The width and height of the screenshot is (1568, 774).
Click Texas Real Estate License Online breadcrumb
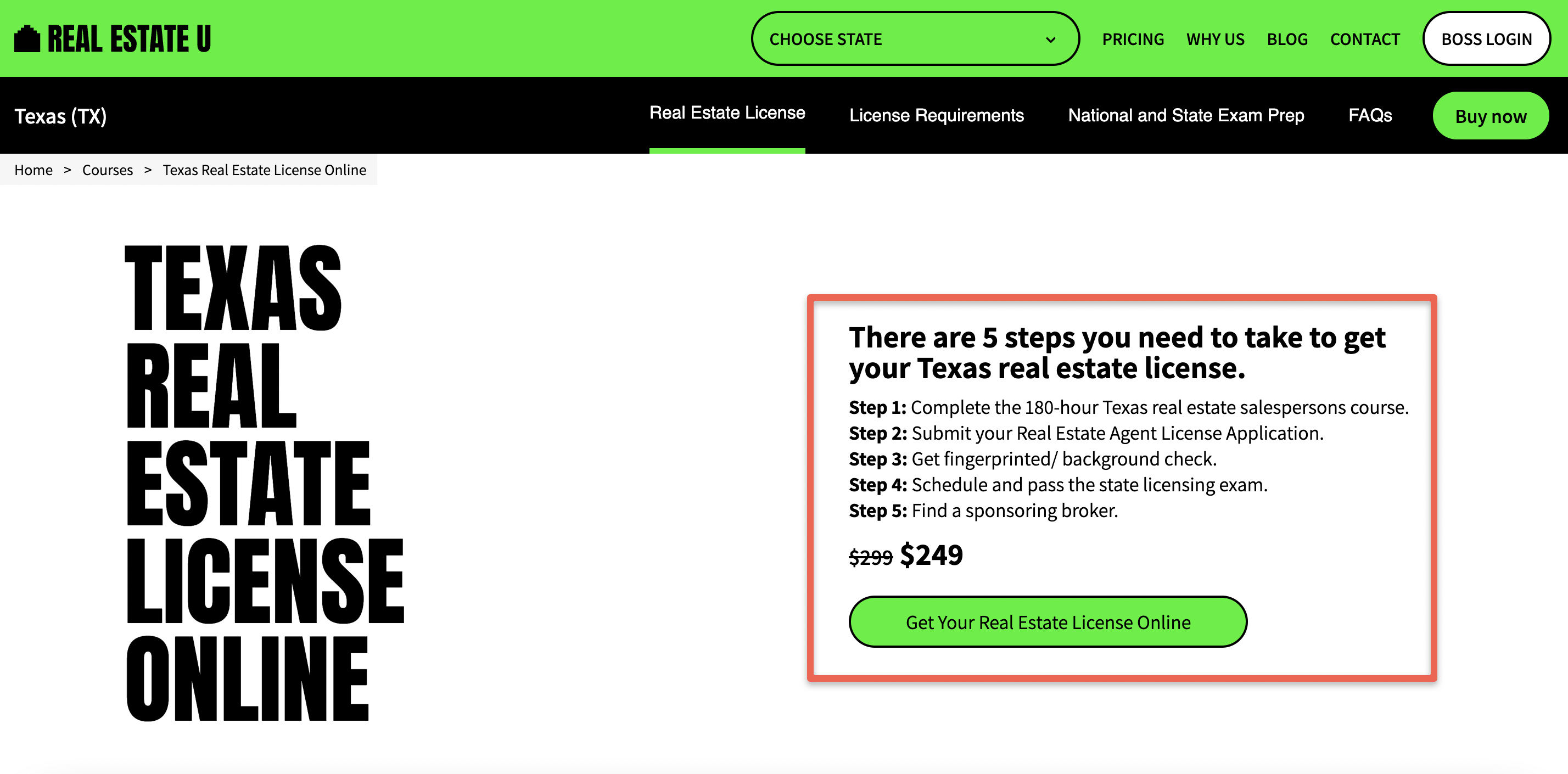click(x=265, y=170)
